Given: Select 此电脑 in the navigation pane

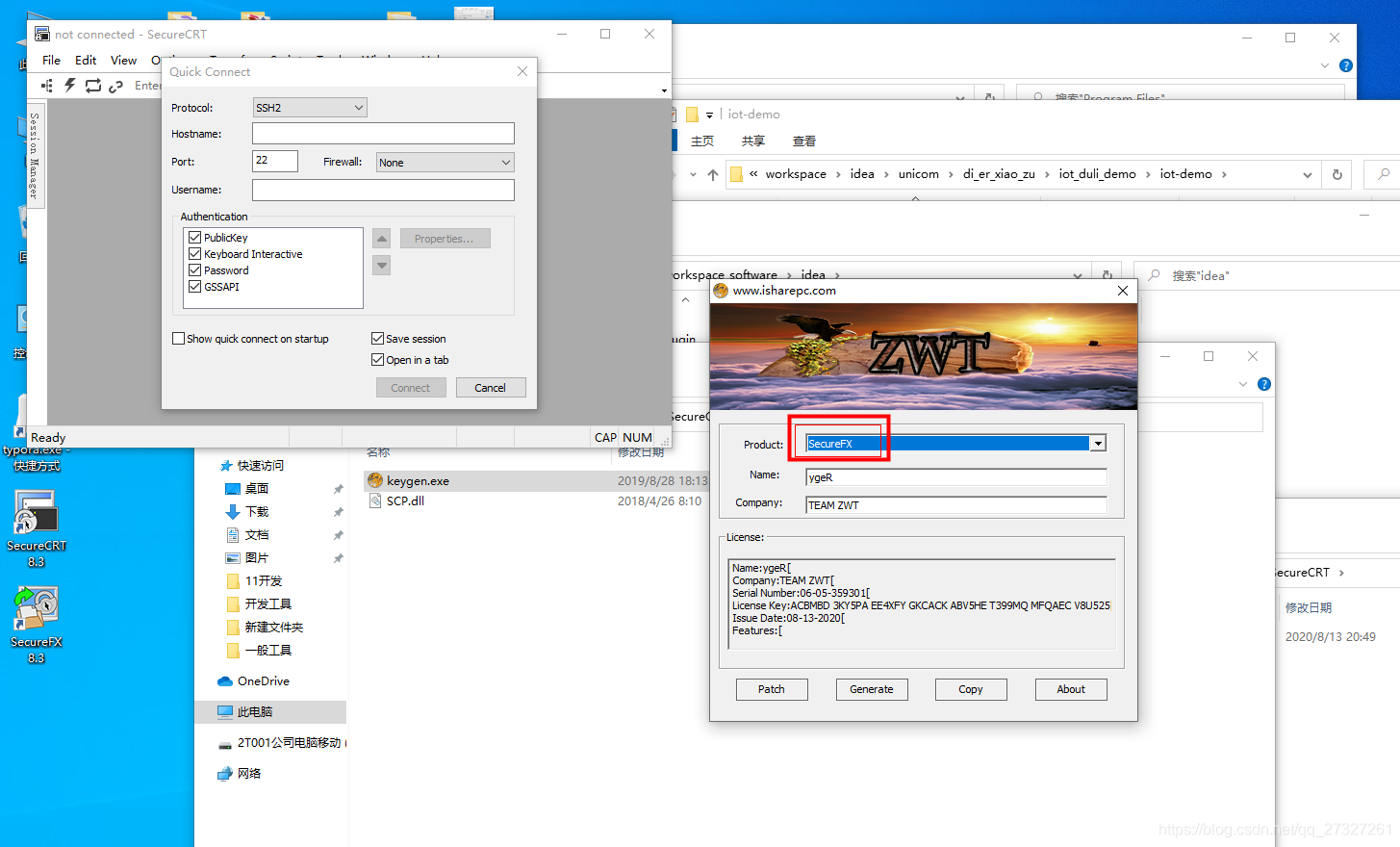Looking at the screenshot, I should [x=270, y=711].
